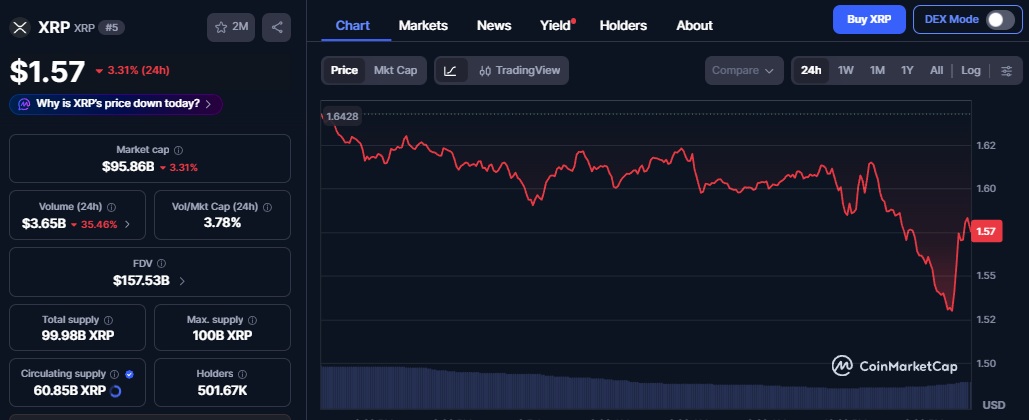Click the $157.53B FDV value
Image resolution: width=1029 pixels, height=420 pixels.
141,281
